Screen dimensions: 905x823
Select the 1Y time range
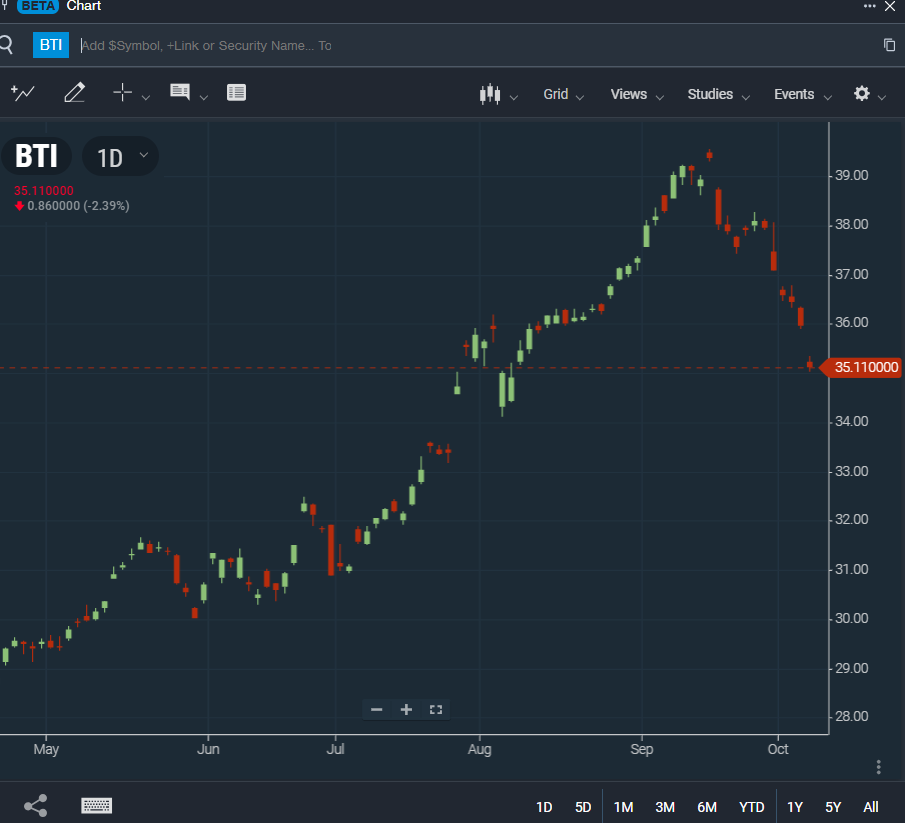point(795,807)
